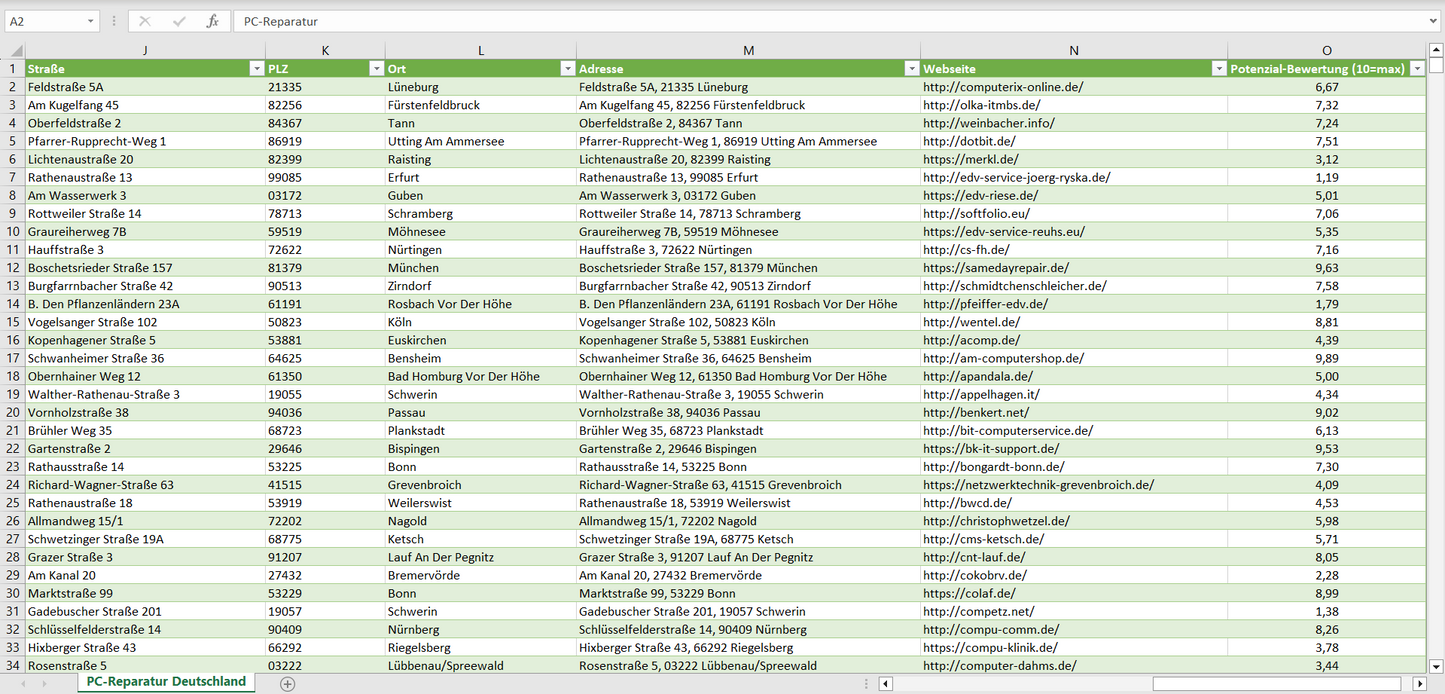Screen dimensions: 1445x694
Task: Click the Insert Function fx icon
Action: (x=212, y=21)
